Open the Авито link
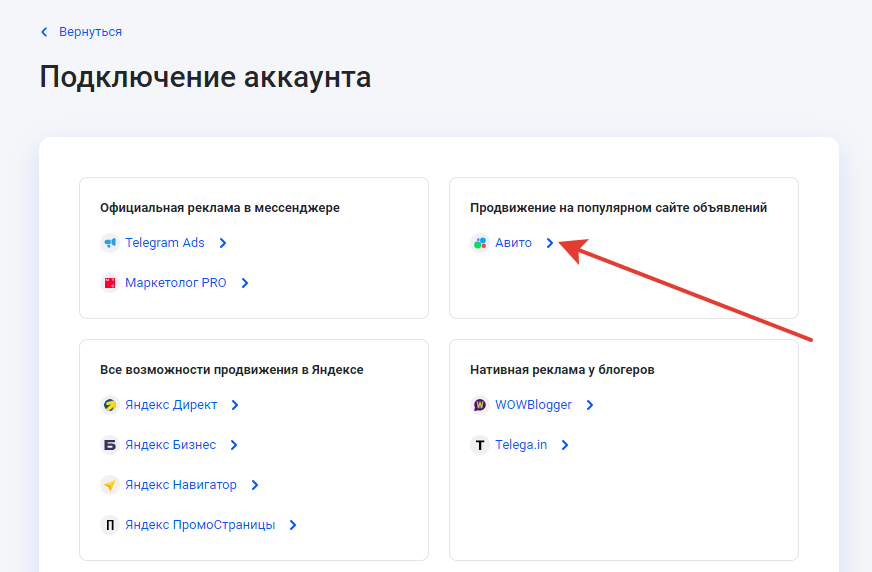This screenshot has width=872, height=572. (x=513, y=243)
